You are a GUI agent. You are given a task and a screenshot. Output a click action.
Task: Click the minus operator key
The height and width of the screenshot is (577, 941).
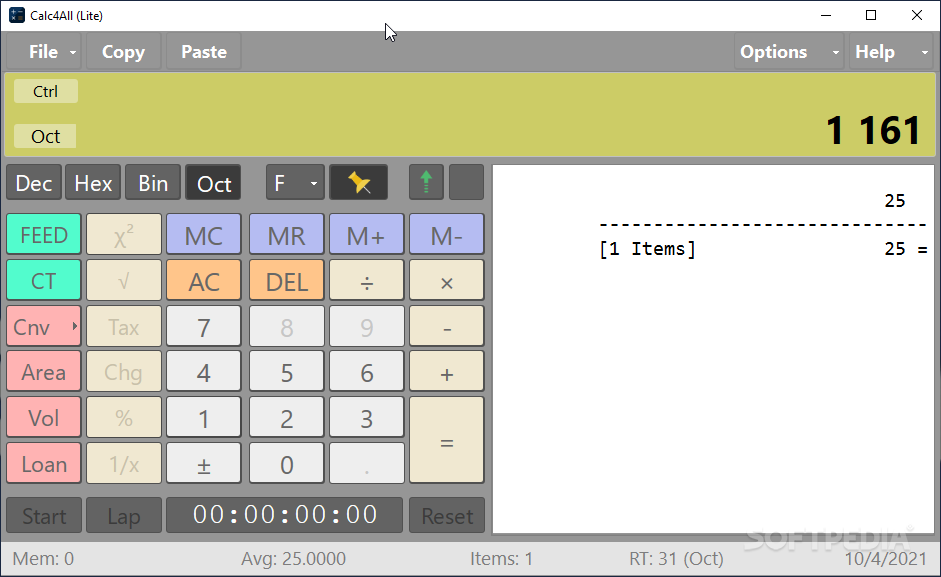446,326
